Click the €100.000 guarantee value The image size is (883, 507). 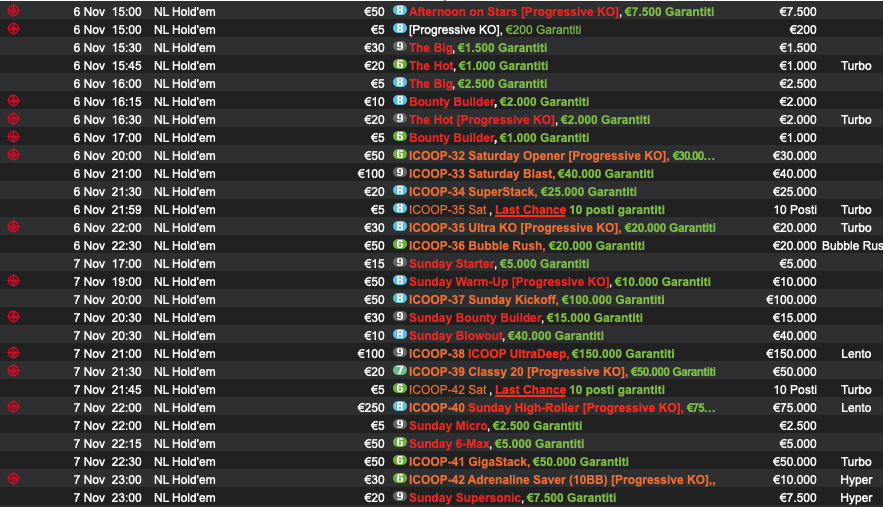[x=791, y=300]
